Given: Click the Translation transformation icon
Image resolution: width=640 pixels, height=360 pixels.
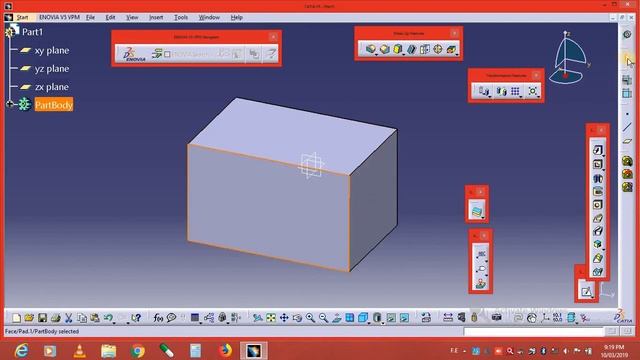Looking at the screenshot, I should pyautogui.click(x=483, y=91).
